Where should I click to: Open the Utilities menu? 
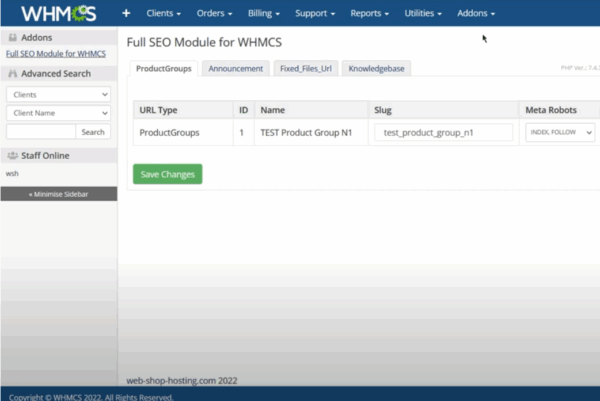[x=426, y=14]
